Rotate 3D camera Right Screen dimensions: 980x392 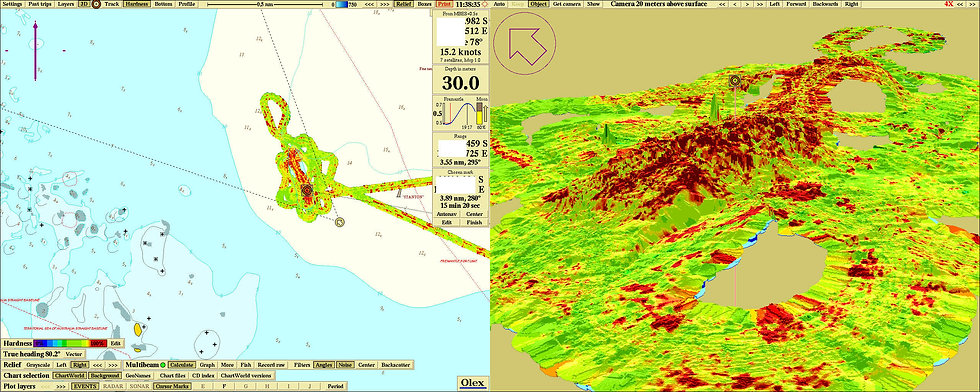[x=851, y=4]
